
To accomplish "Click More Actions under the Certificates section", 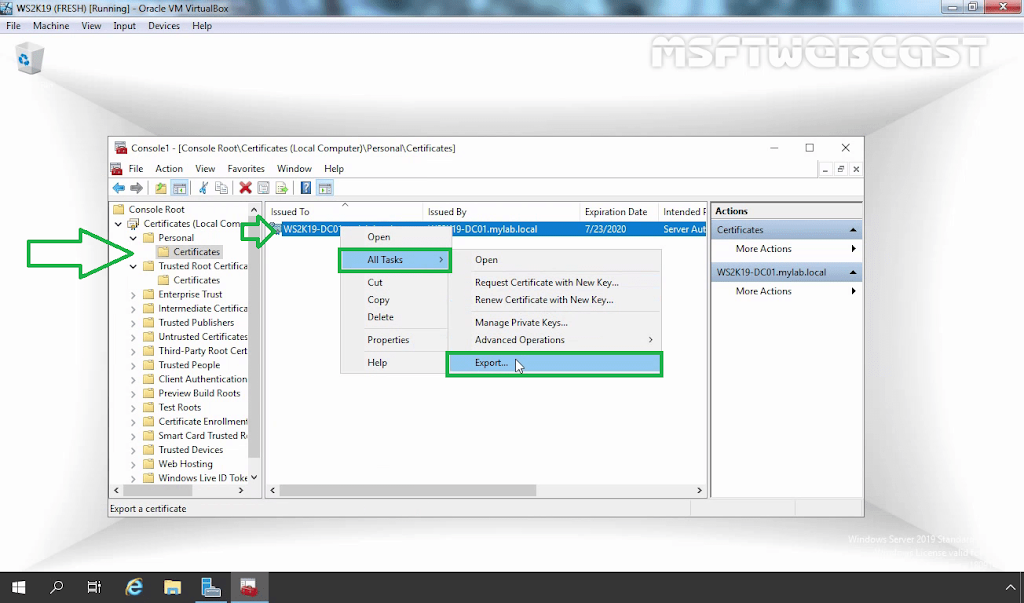I will [x=763, y=249].
